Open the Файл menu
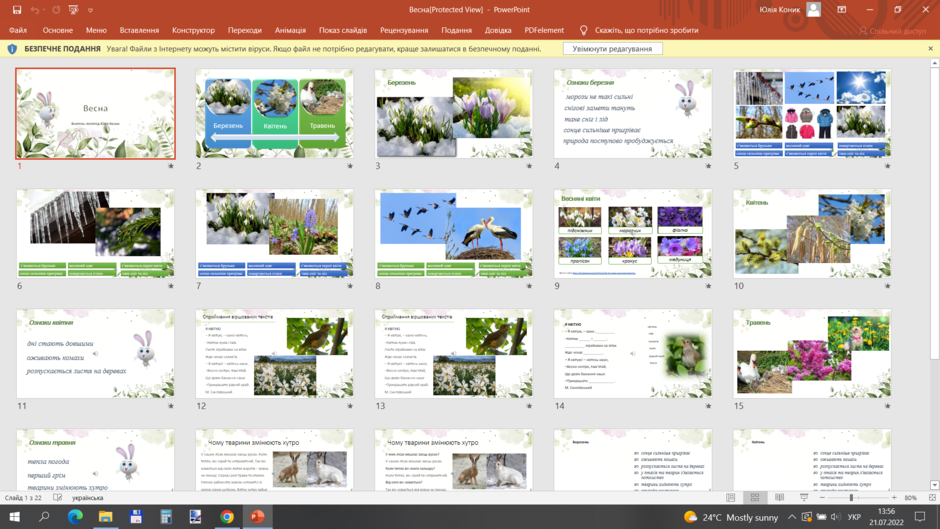 click(18, 30)
